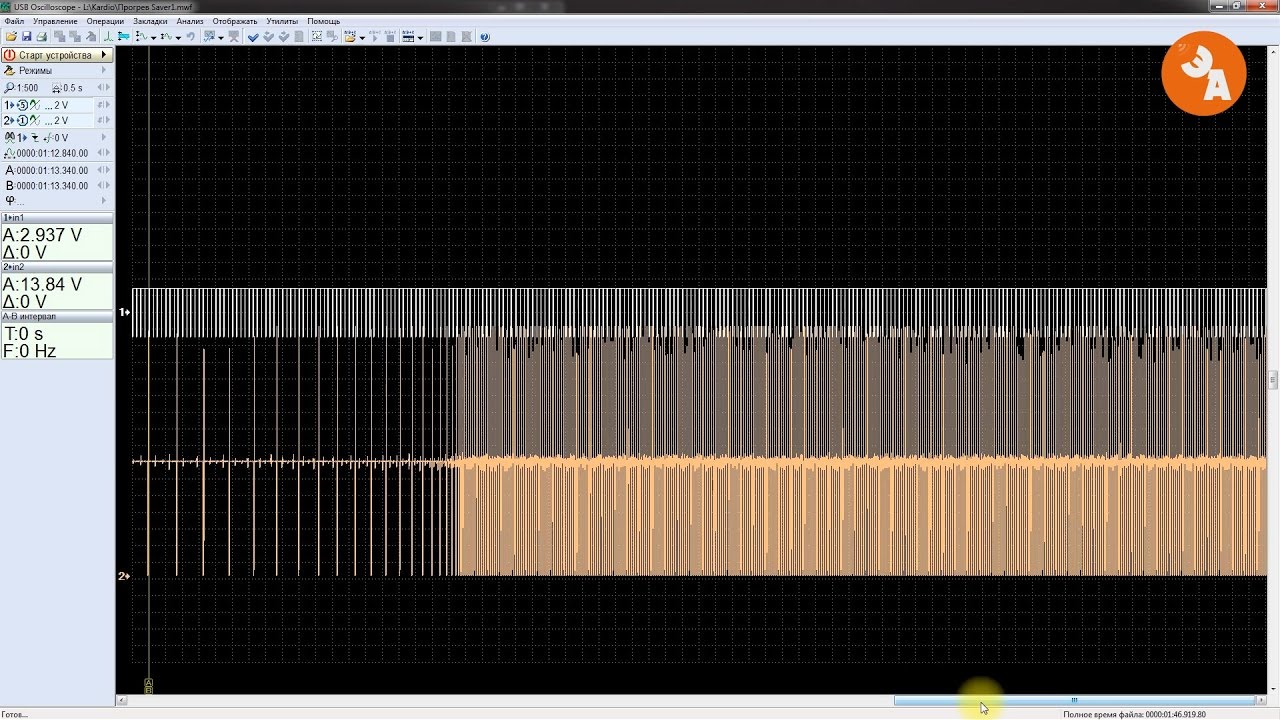Expand the Режимы submenu arrow

pyautogui.click(x=104, y=71)
